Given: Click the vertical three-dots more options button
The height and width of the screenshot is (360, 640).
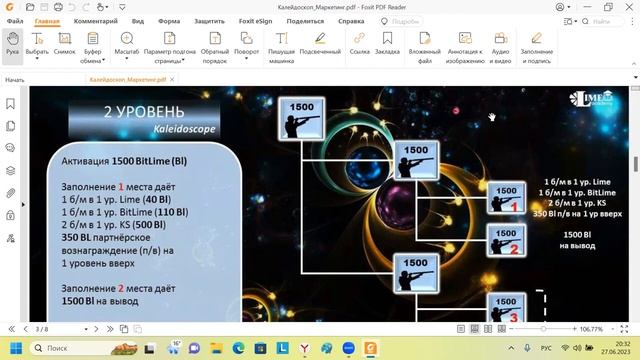Looking at the screenshot, I should tap(633, 21).
